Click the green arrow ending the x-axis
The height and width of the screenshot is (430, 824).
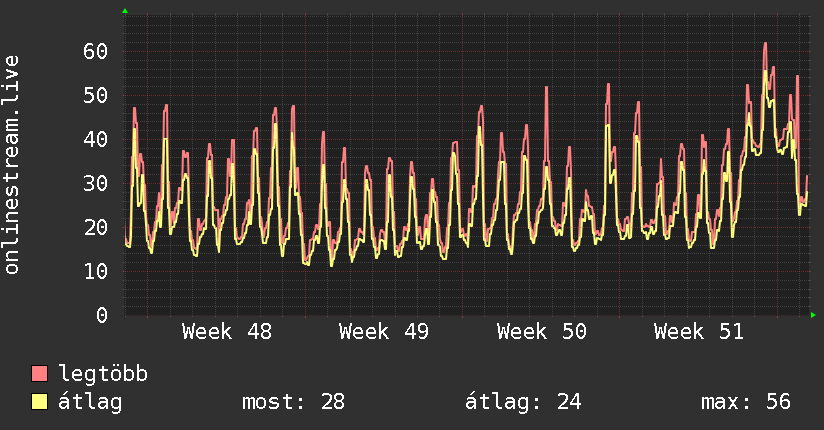(813, 315)
